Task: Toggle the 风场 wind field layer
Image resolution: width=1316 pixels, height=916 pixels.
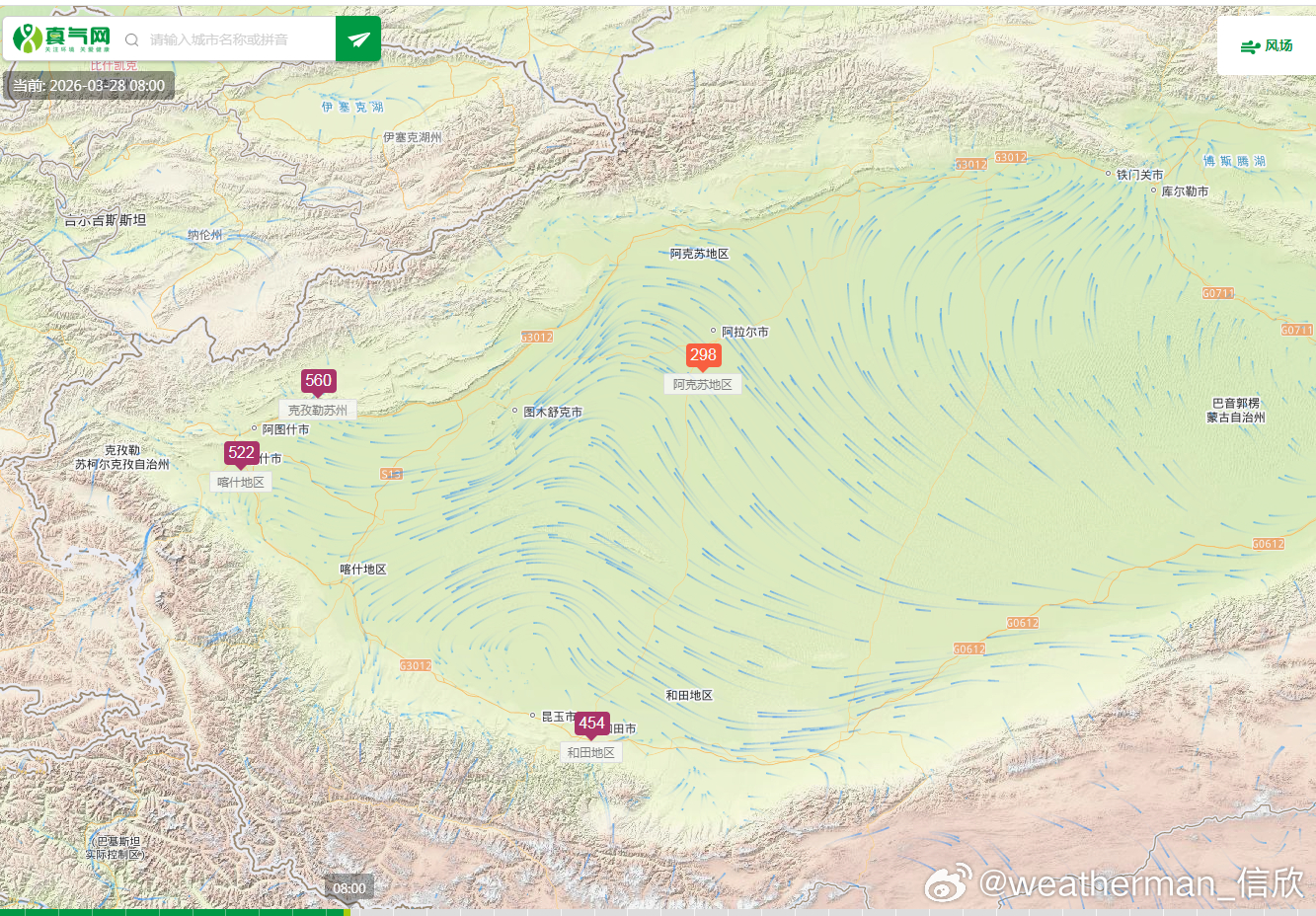Action: (1267, 45)
